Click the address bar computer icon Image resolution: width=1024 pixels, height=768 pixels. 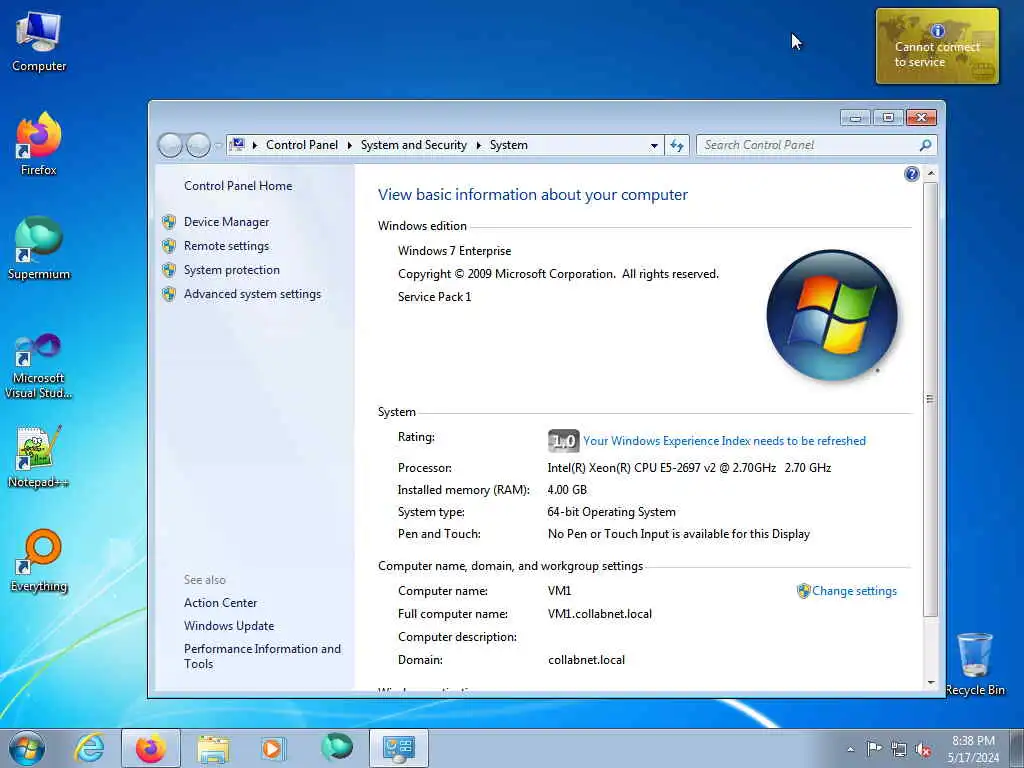tap(238, 144)
